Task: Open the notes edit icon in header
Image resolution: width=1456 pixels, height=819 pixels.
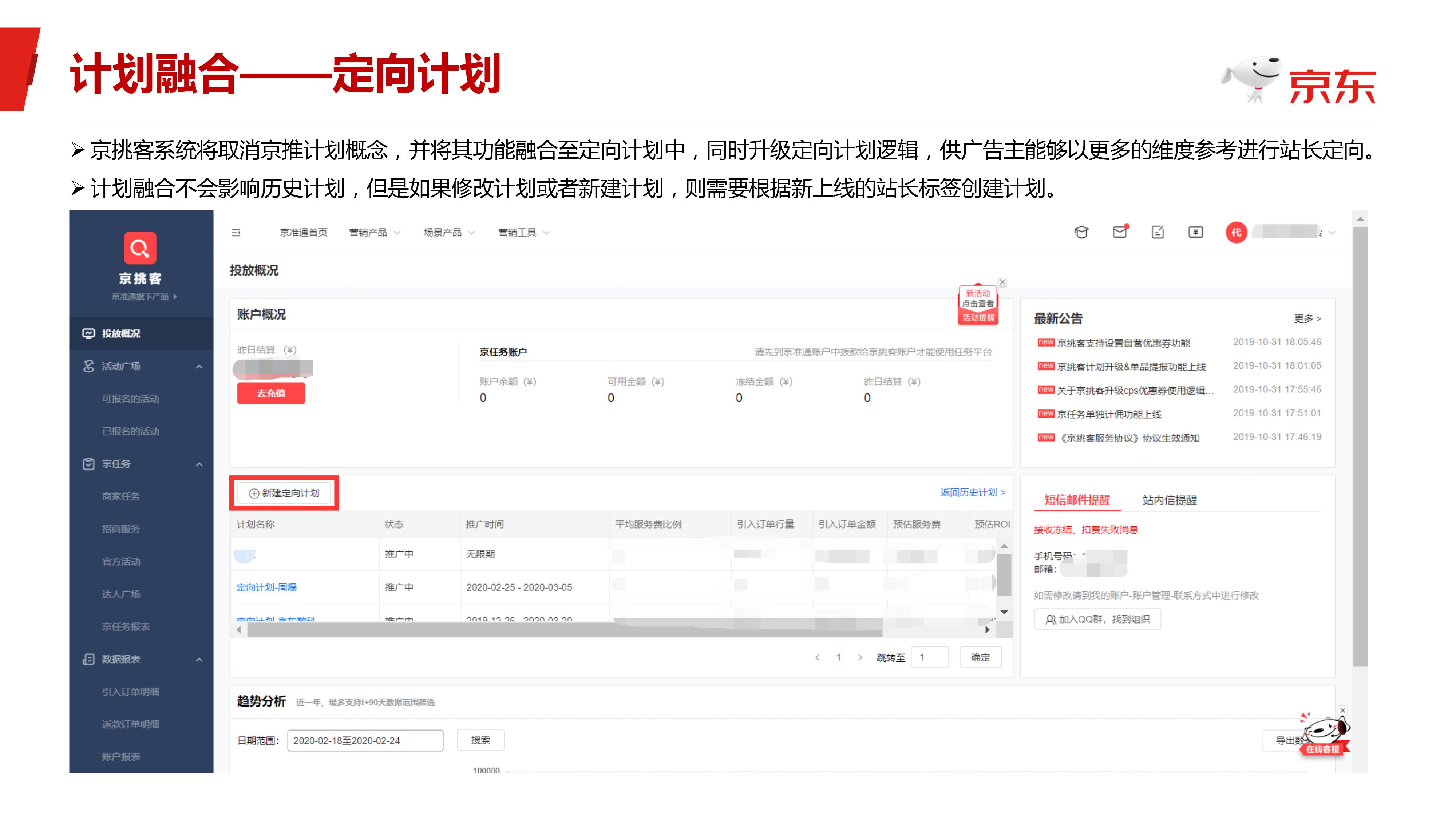Action: click(x=1158, y=232)
